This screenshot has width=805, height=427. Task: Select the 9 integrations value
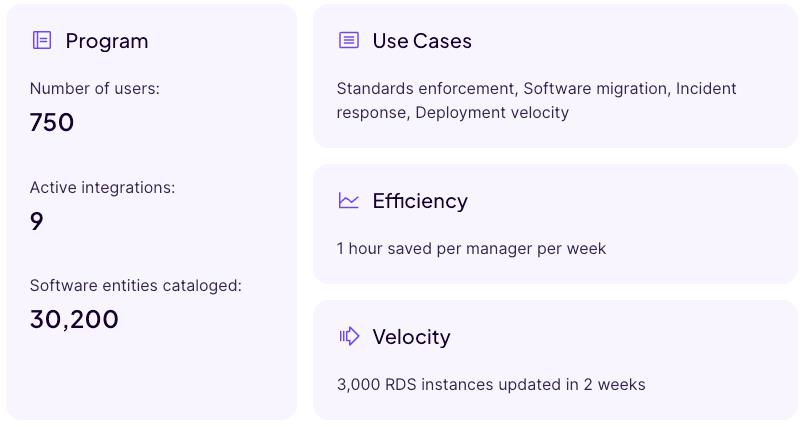point(36,221)
